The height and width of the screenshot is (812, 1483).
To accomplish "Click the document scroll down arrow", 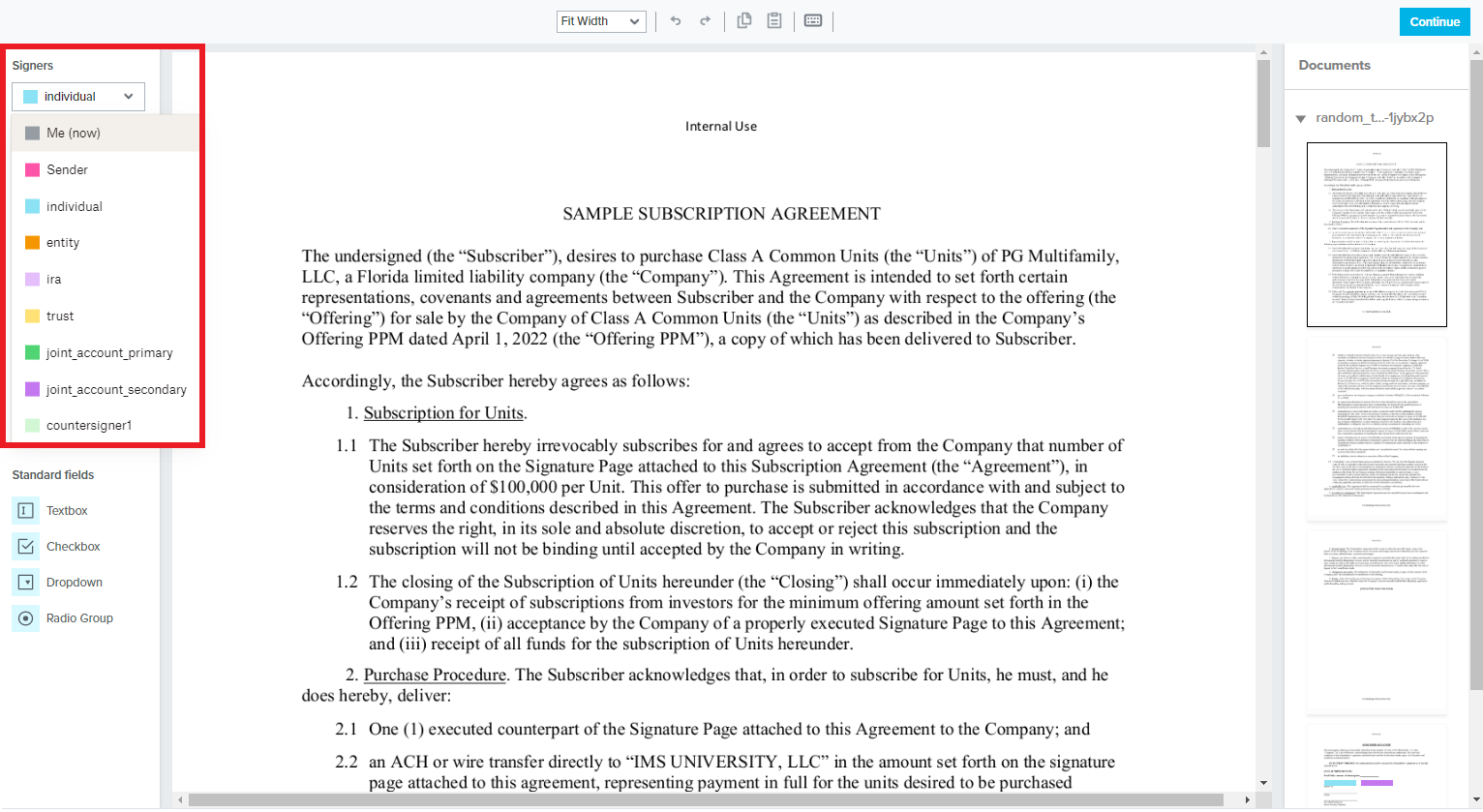I will (1263, 783).
